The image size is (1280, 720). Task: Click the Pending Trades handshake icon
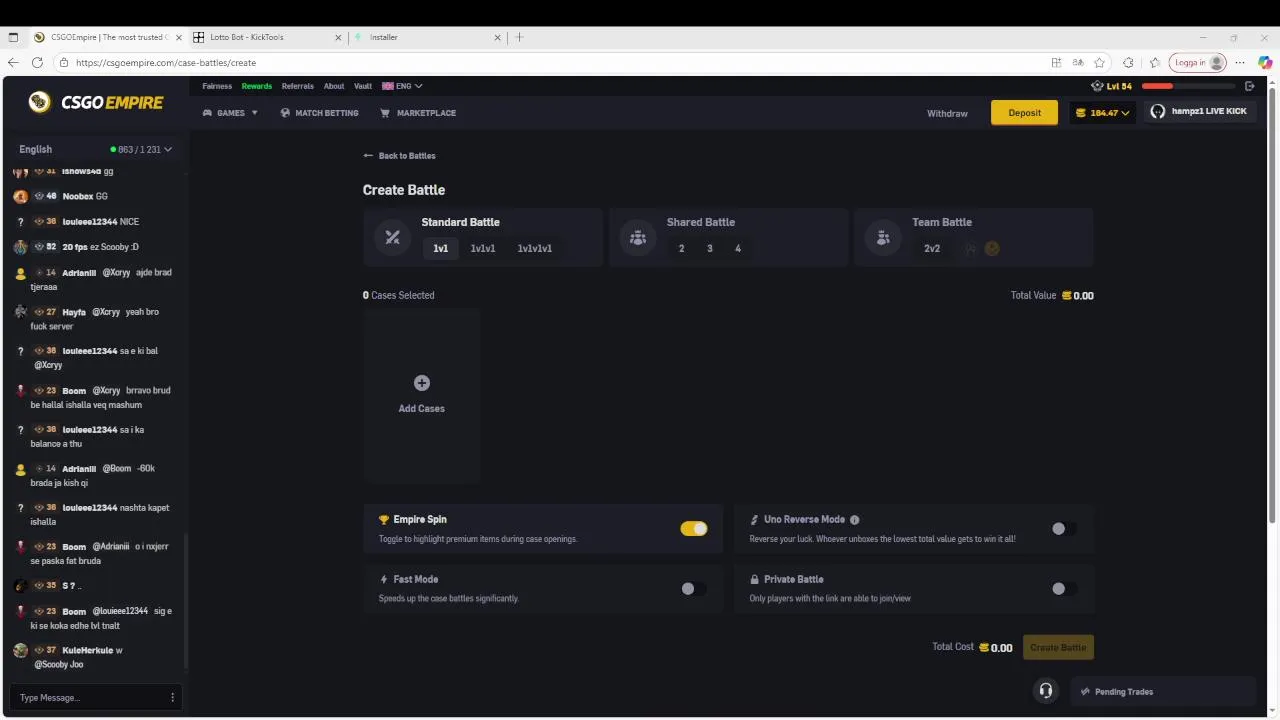[1085, 692]
